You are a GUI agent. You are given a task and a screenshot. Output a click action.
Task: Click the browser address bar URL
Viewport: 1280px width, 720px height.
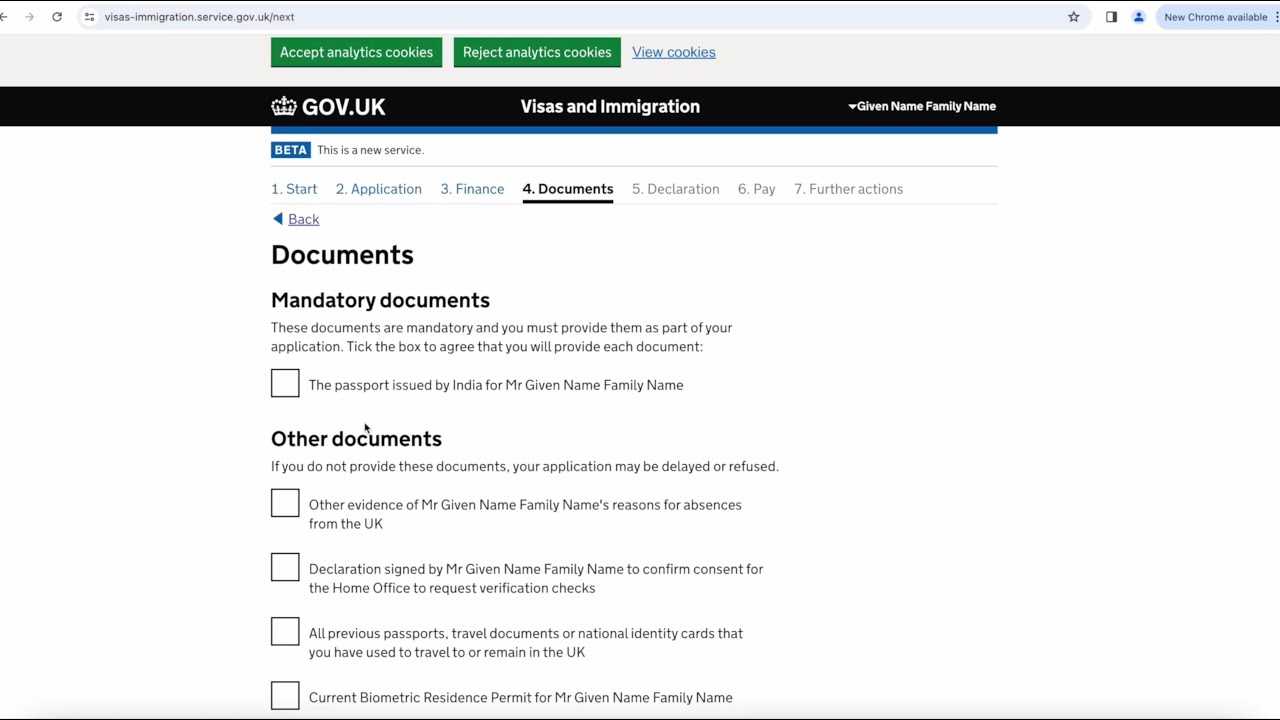(199, 17)
